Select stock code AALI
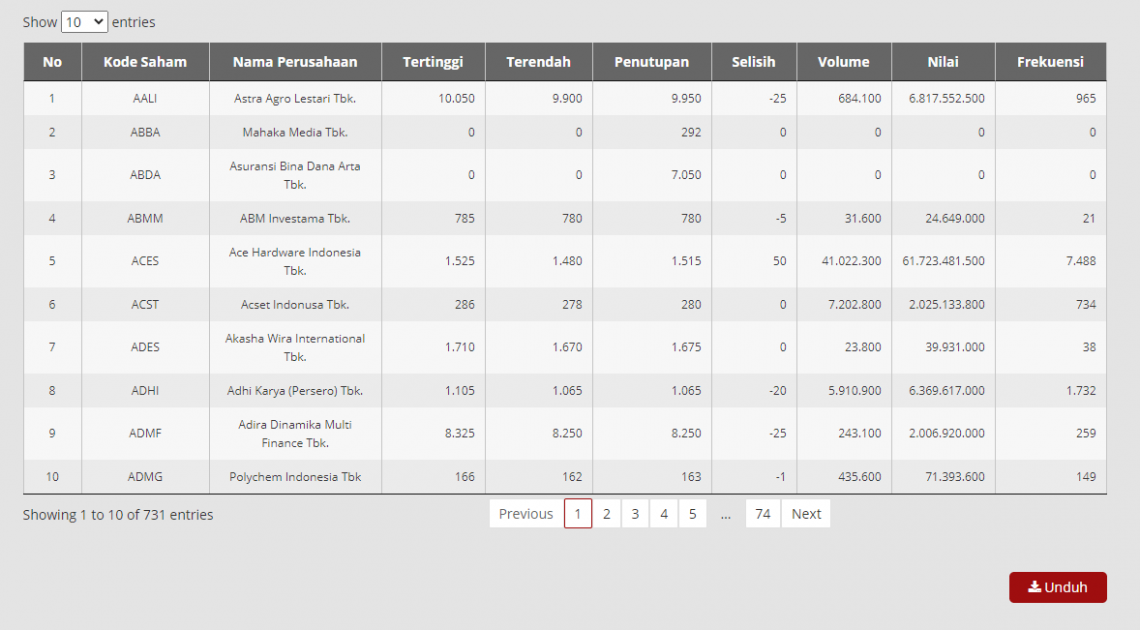Image resolution: width=1140 pixels, height=630 pixels. pos(145,98)
